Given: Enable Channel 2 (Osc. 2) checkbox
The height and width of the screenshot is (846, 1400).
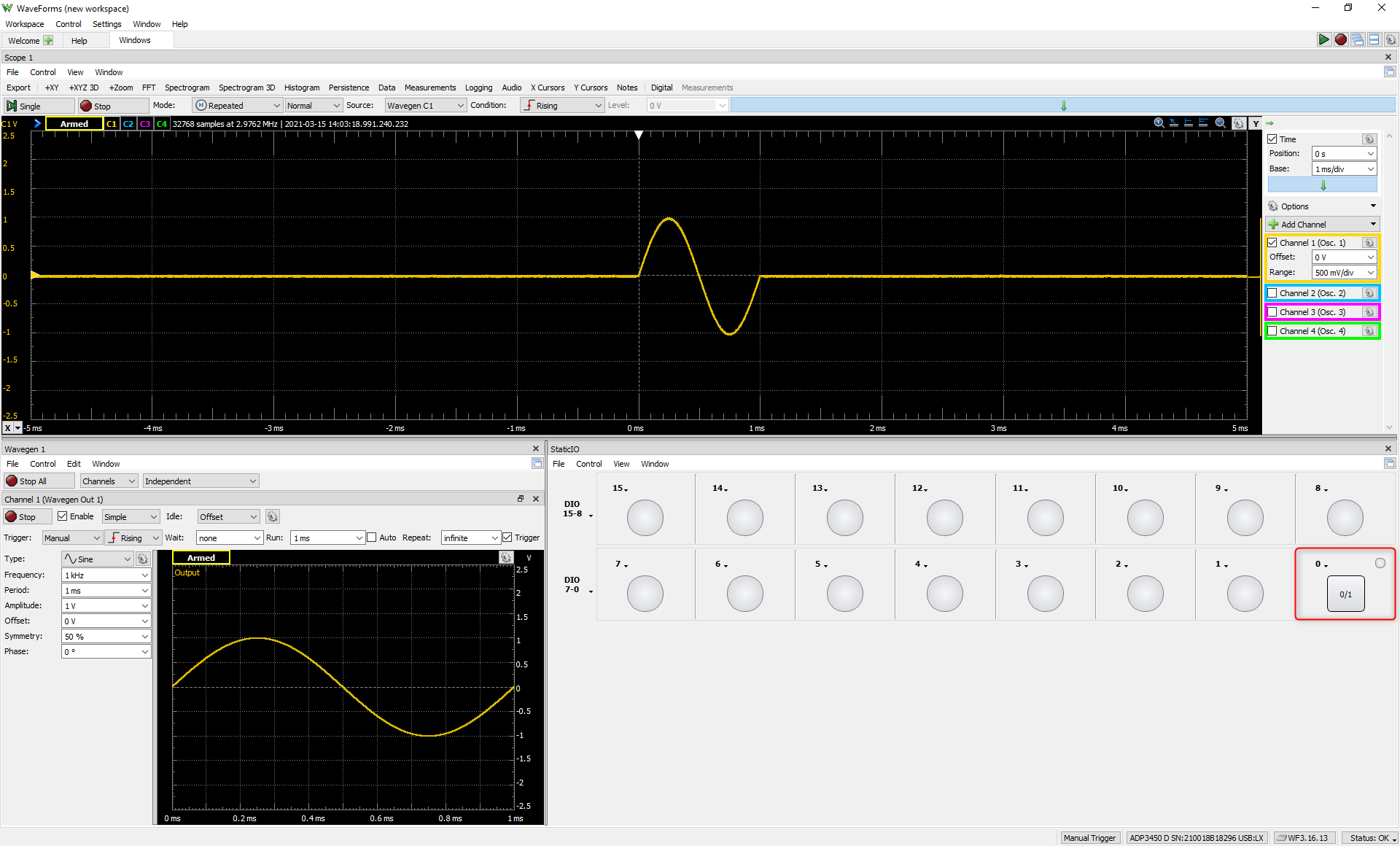Looking at the screenshot, I should pos(1272,293).
